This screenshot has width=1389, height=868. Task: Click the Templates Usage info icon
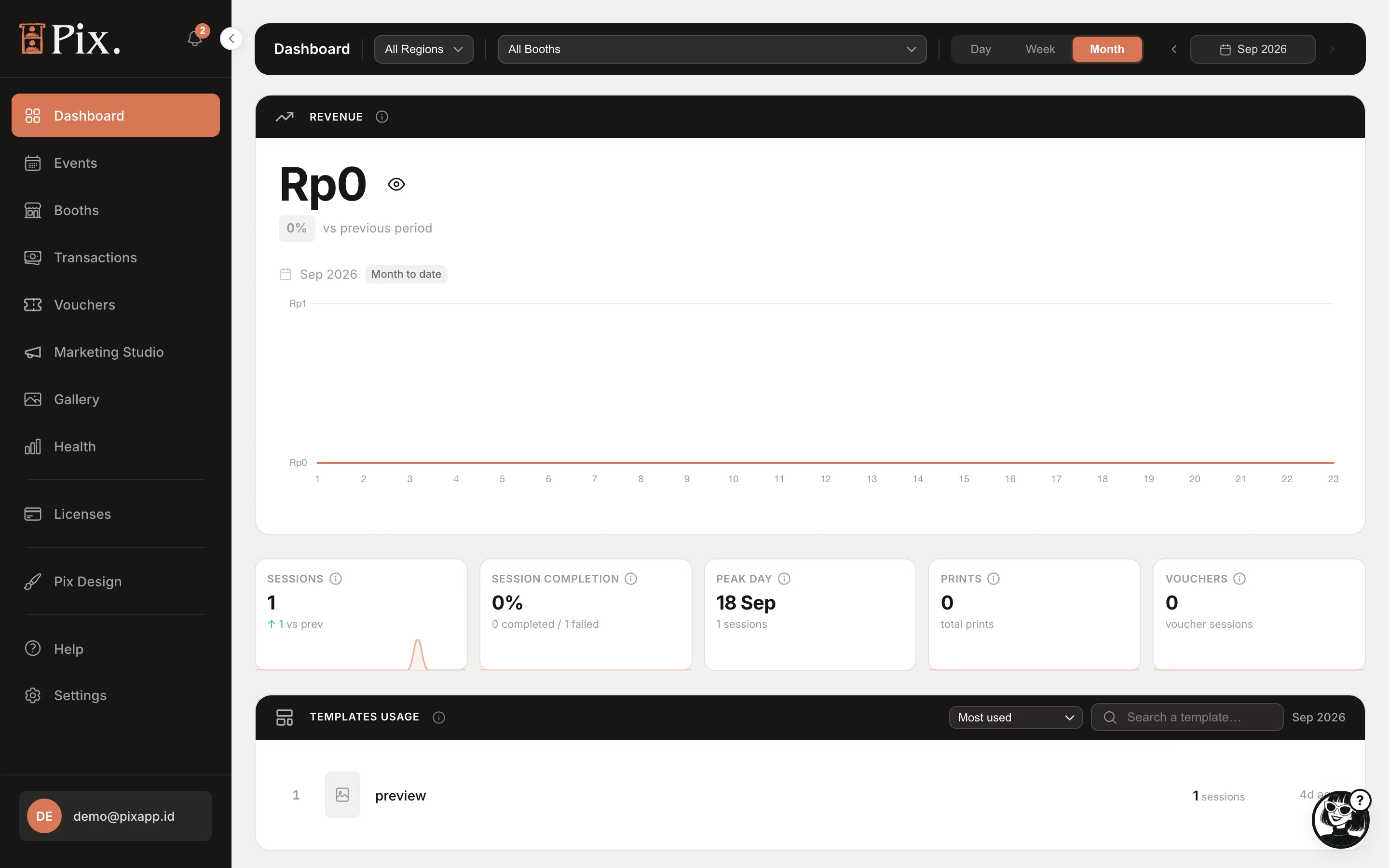438,718
